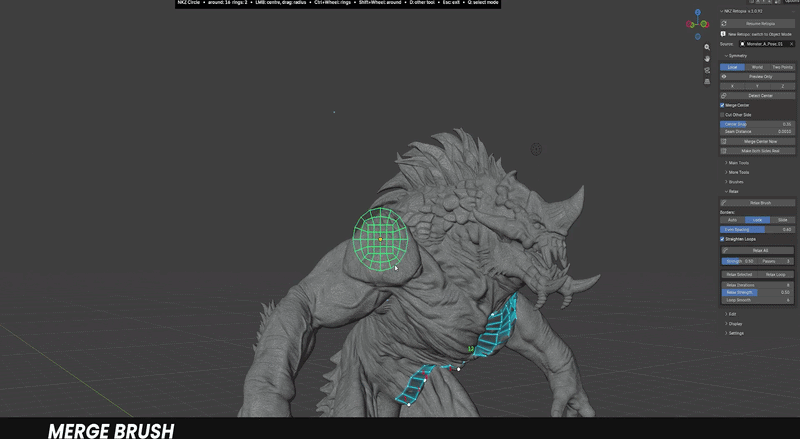Image resolution: width=800 pixels, height=439 pixels.
Task: Click the Relax Iterations field
Action: point(757,285)
